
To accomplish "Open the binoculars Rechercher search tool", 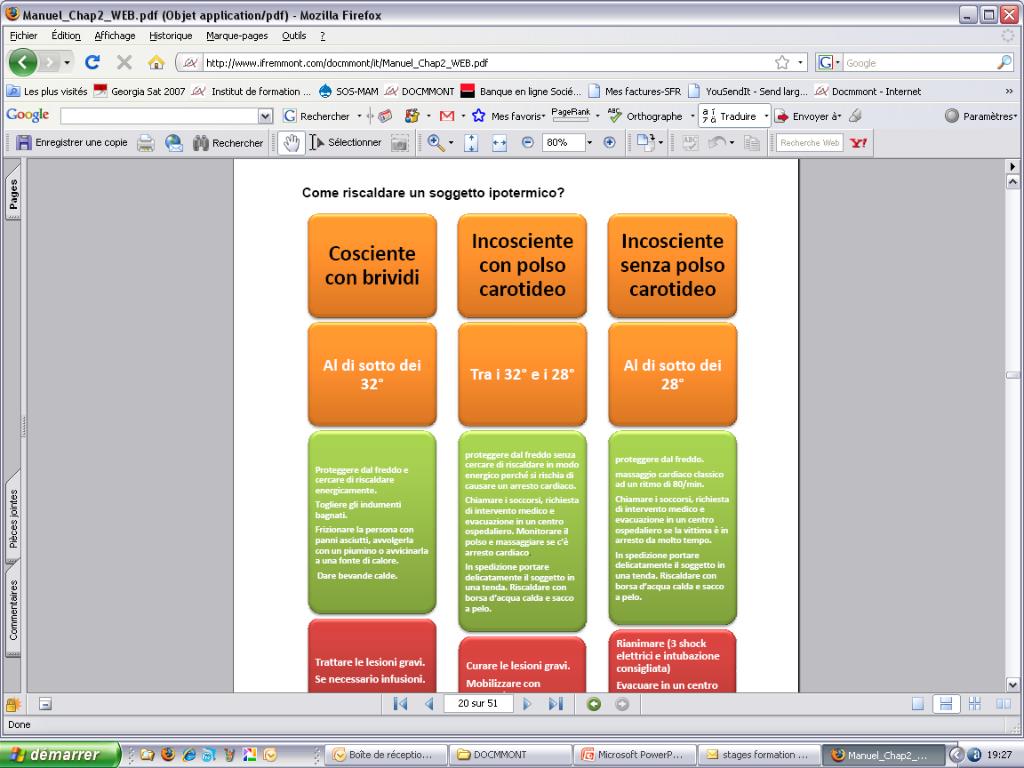I will tap(228, 142).
